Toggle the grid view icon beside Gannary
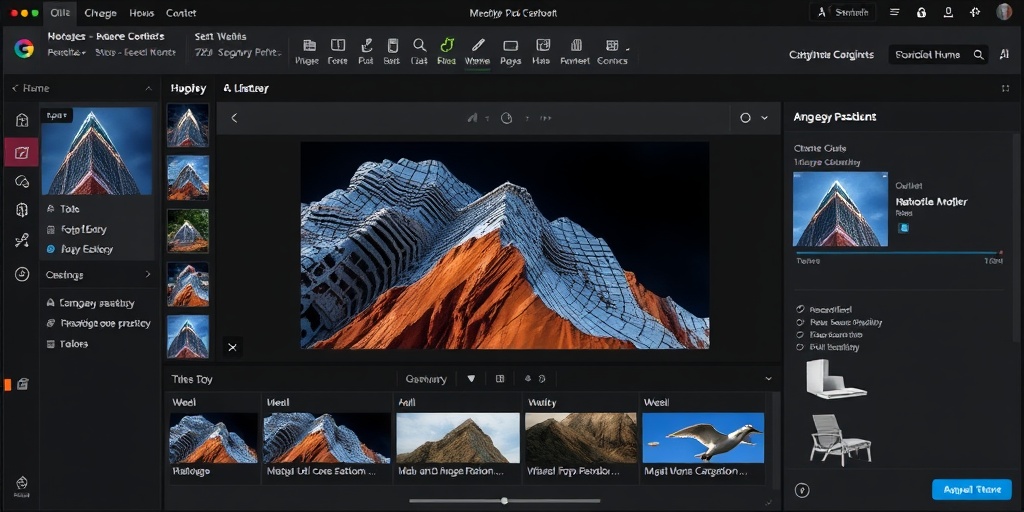1024x512 pixels. click(x=500, y=379)
